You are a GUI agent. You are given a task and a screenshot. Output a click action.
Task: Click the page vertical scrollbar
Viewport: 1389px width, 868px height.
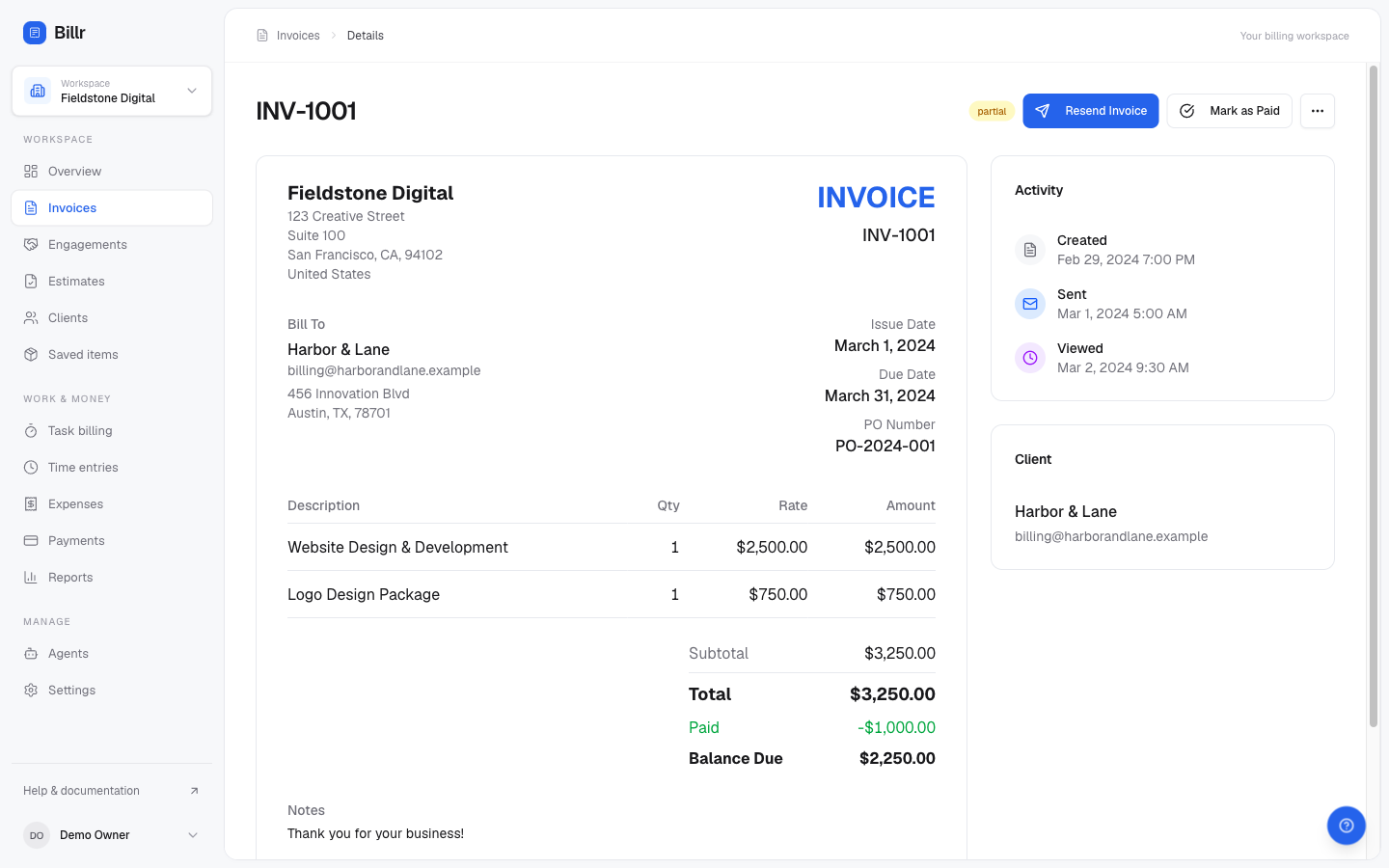(1374, 395)
